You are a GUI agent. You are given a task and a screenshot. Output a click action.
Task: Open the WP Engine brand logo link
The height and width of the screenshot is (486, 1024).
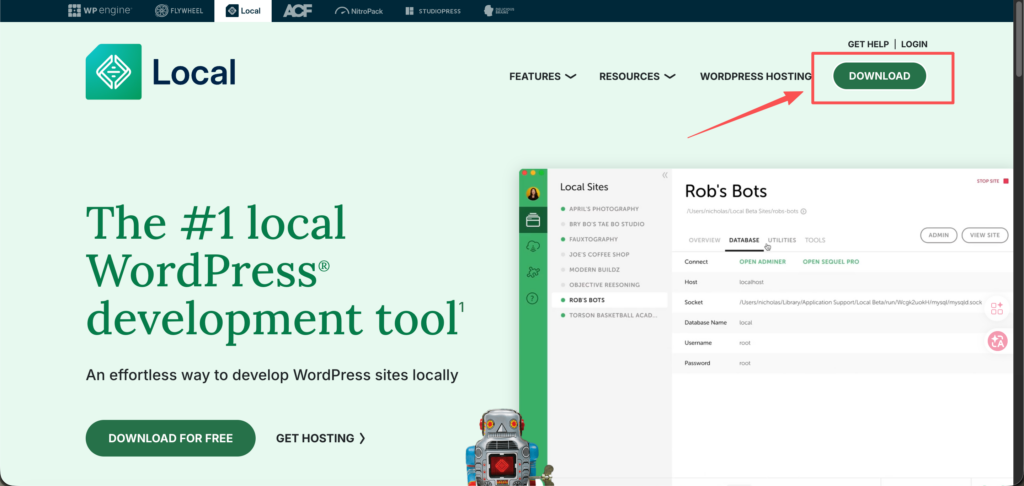pos(100,10)
